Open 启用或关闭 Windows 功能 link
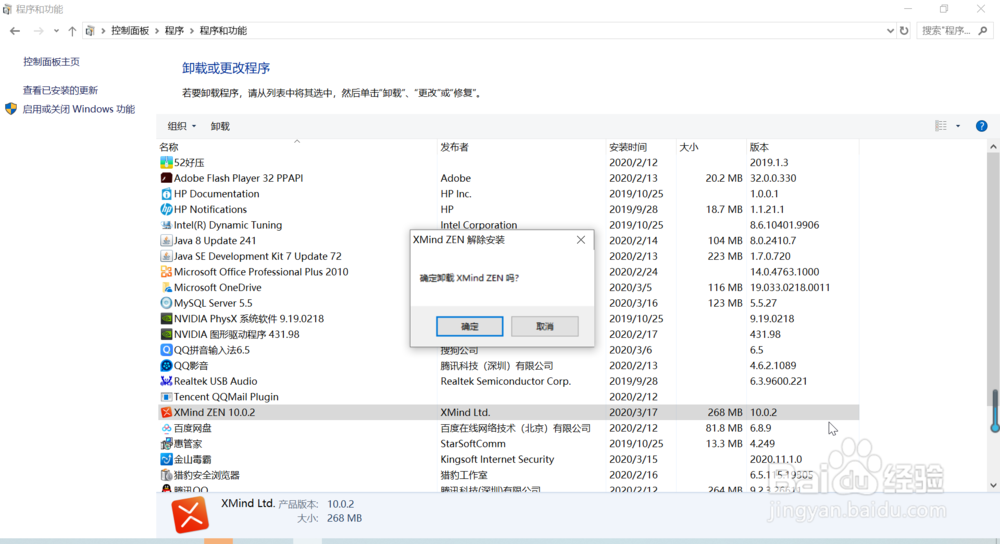This screenshot has width=1000, height=544. pyautogui.click(x=79, y=109)
